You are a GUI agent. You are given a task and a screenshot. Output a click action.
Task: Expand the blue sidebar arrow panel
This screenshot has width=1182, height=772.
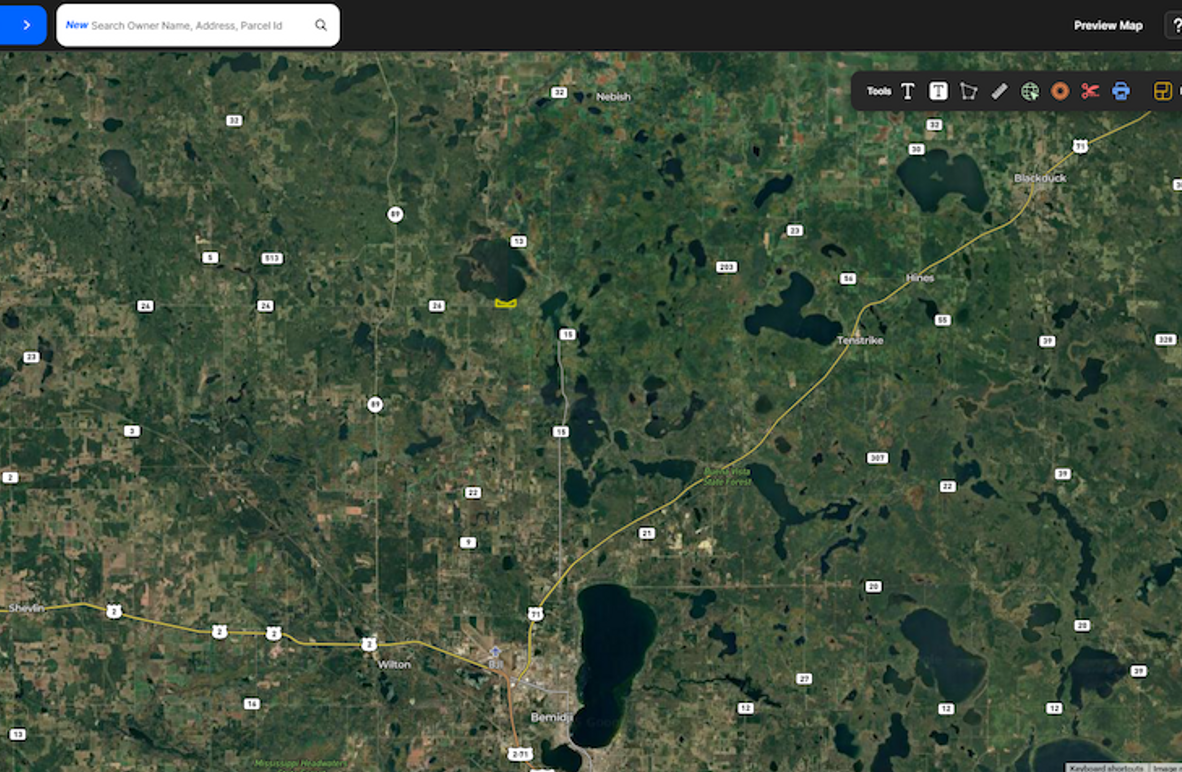click(24, 25)
